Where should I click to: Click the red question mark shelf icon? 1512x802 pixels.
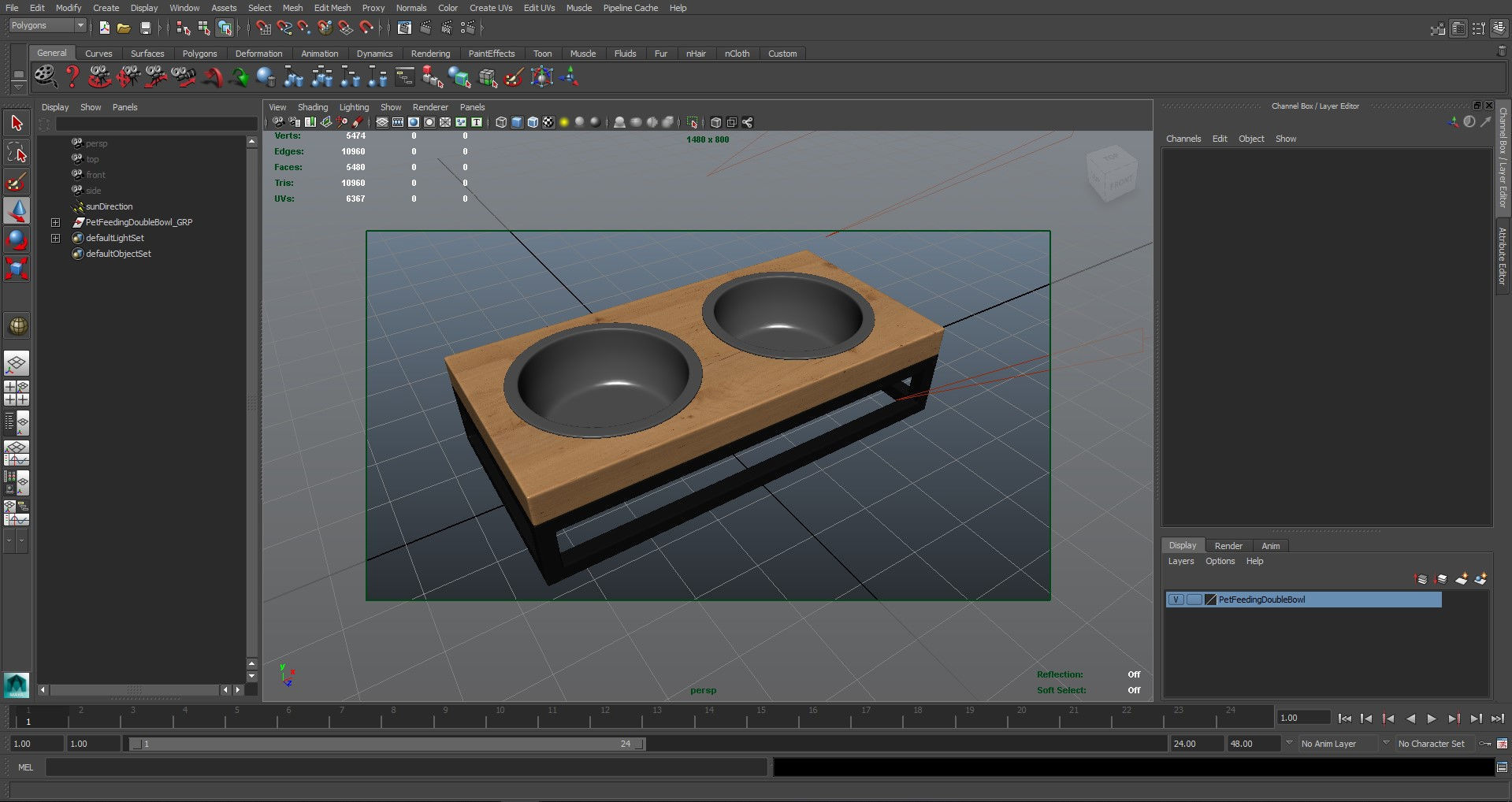click(x=72, y=76)
